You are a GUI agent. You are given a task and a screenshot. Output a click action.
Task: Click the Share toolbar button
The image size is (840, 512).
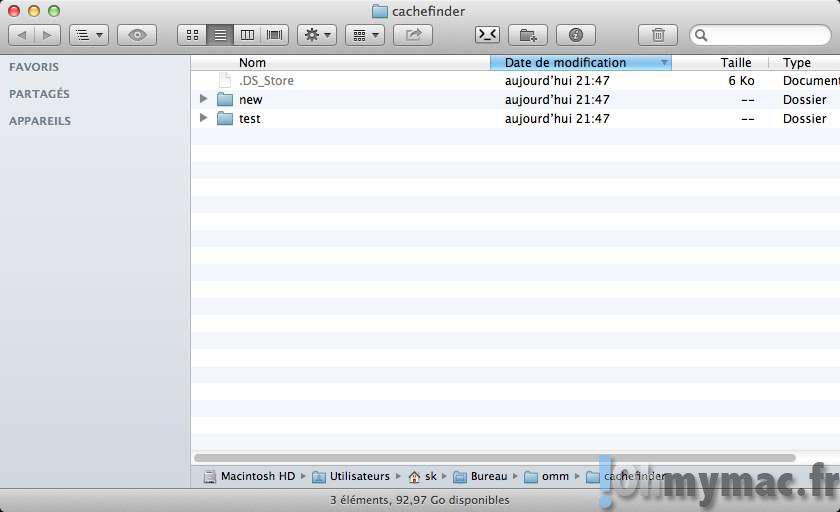click(x=413, y=35)
